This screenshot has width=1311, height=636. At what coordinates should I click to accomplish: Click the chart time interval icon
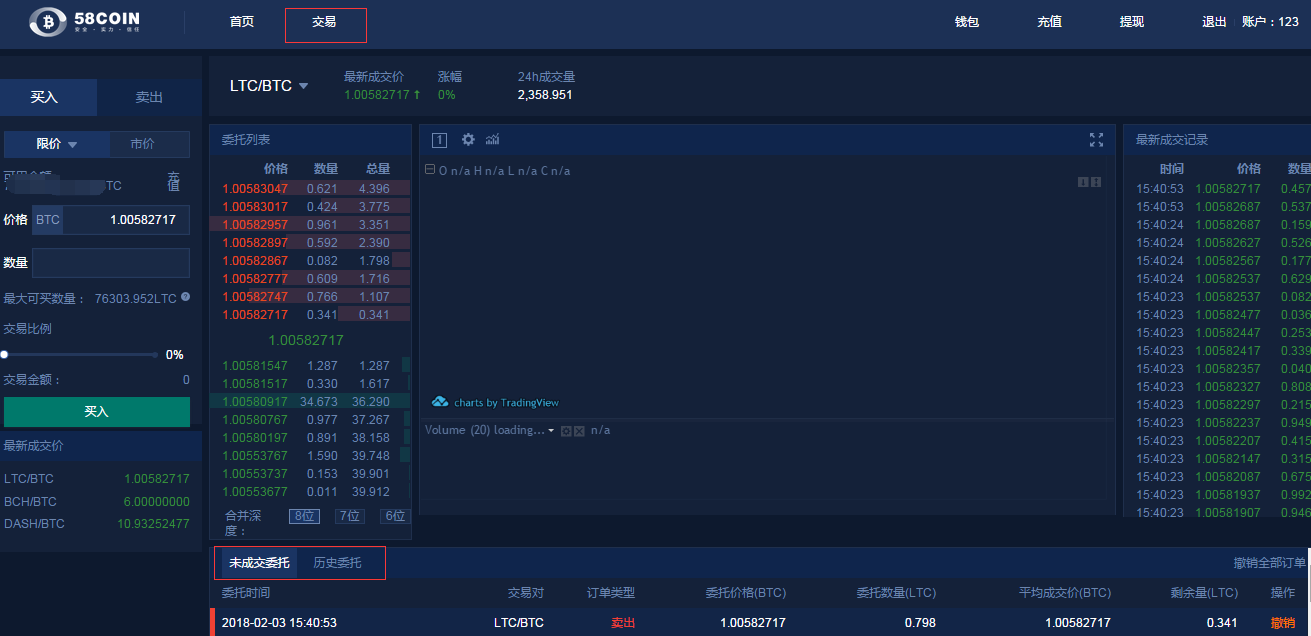tap(439, 140)
